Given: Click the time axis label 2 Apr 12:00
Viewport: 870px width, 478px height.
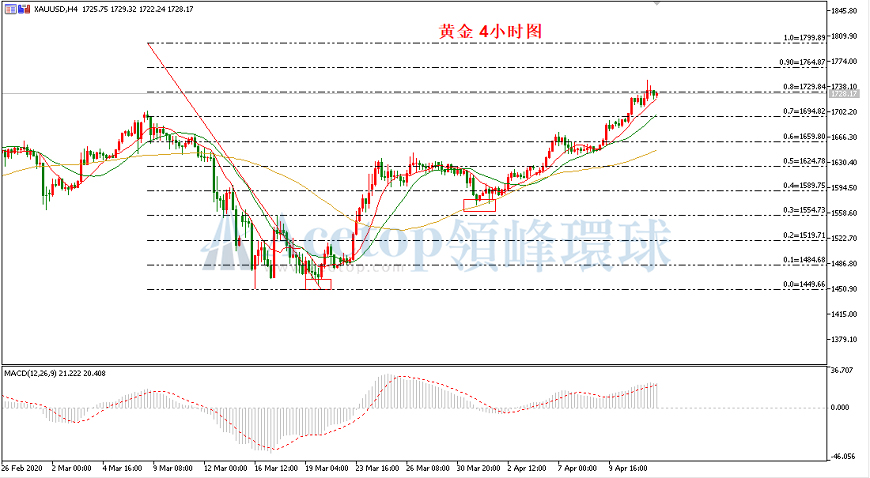Looking at the screenshot, I should (527, 469).
